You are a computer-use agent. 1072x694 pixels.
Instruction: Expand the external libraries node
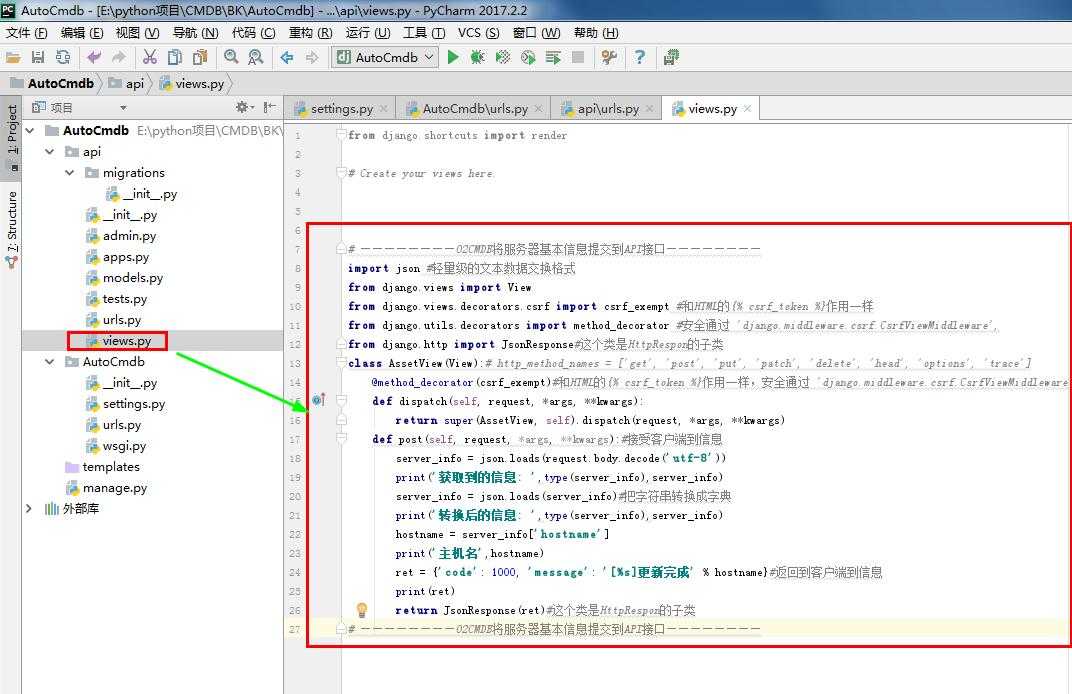tap(29, 509)
